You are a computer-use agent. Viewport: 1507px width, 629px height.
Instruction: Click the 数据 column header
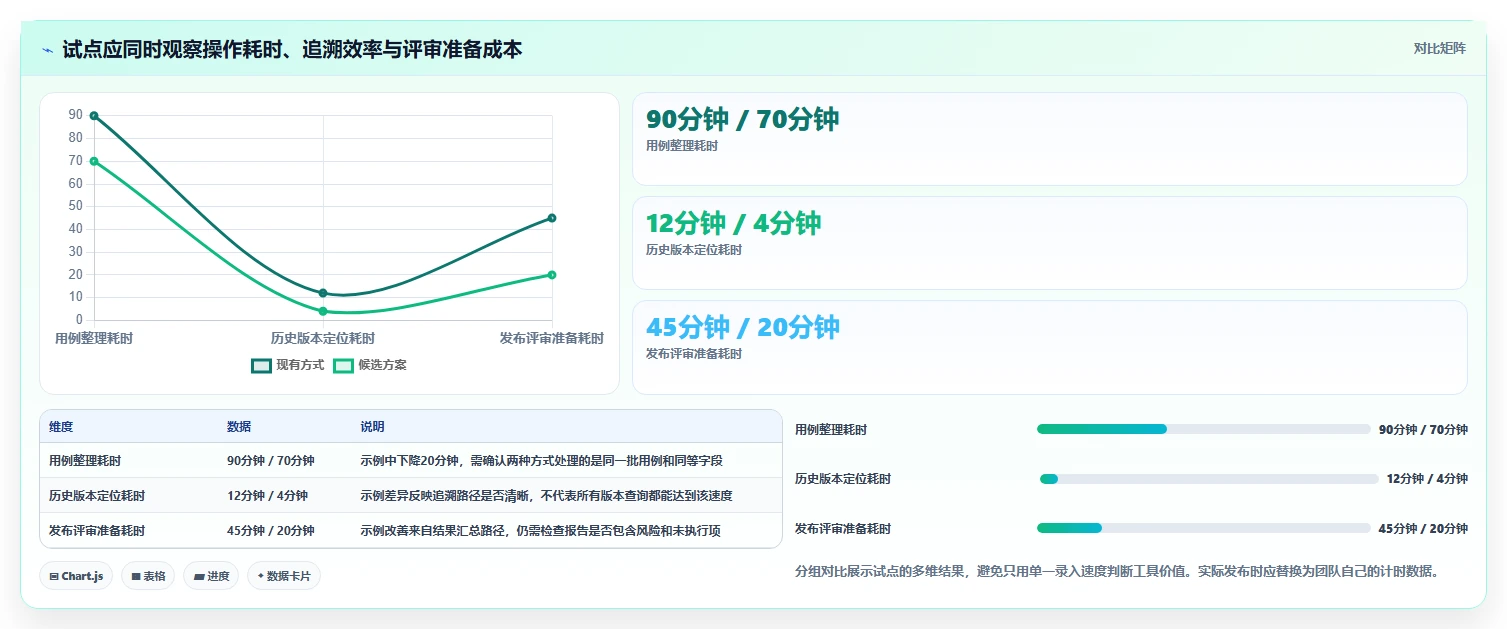tap(239, 427)
